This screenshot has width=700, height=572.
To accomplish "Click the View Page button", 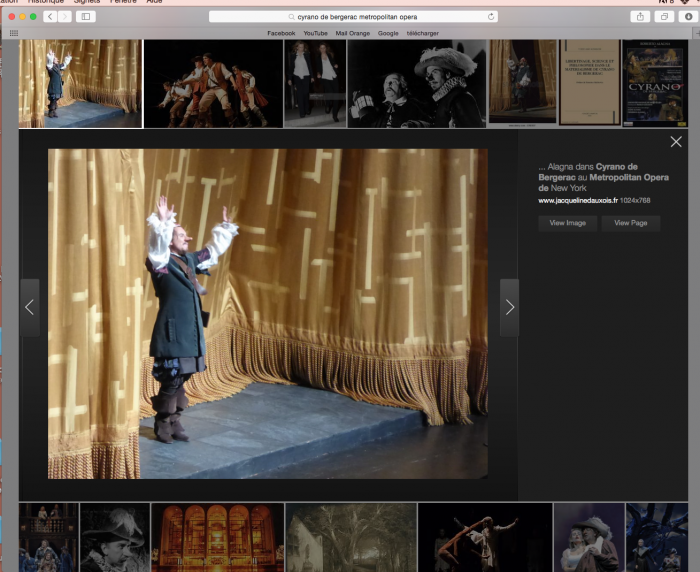I will (630, 223).
